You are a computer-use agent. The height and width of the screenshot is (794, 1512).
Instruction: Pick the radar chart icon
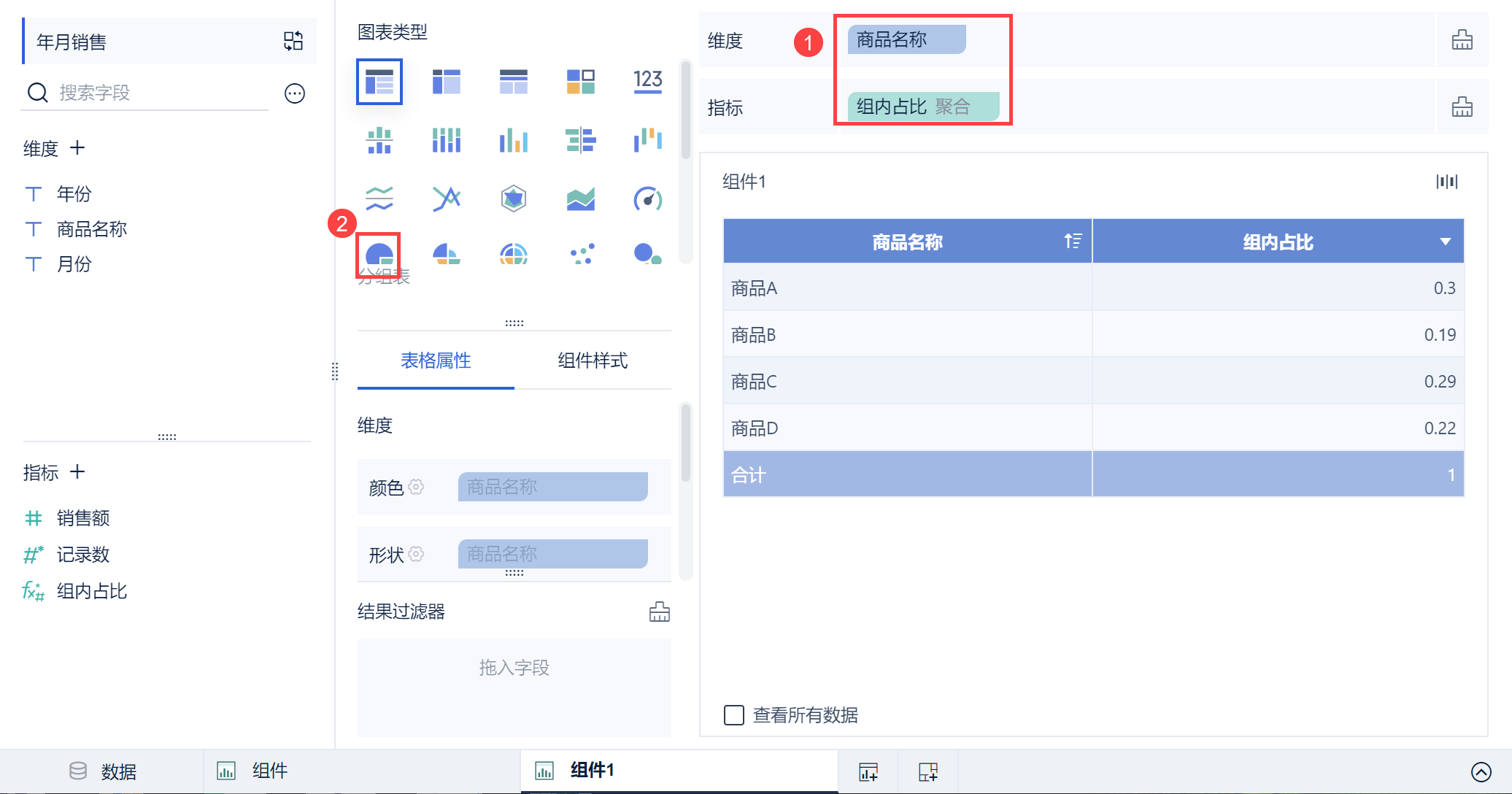(514, 198)
